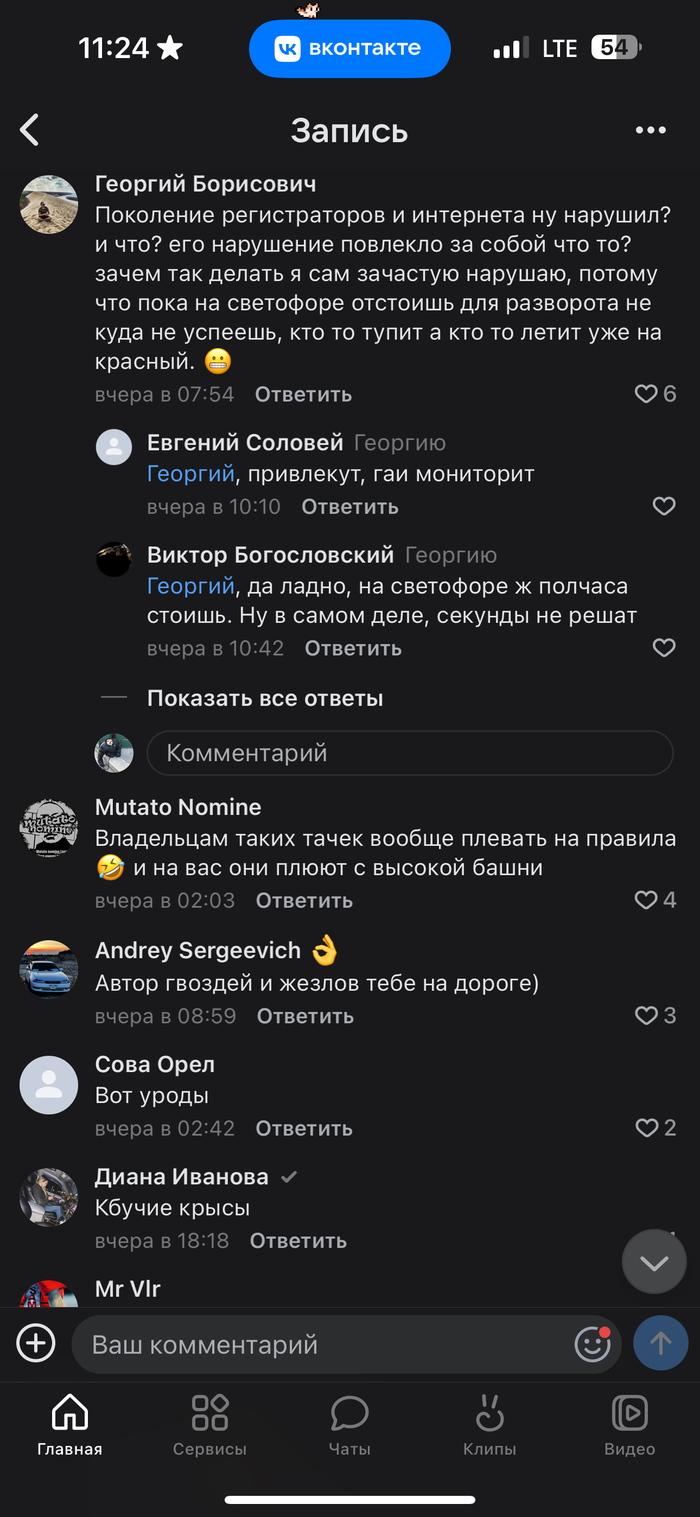The height and width of the screenshot is (1517, 700).
Task: Expand replies with Показать все ответы
Action: pos(265,698)
